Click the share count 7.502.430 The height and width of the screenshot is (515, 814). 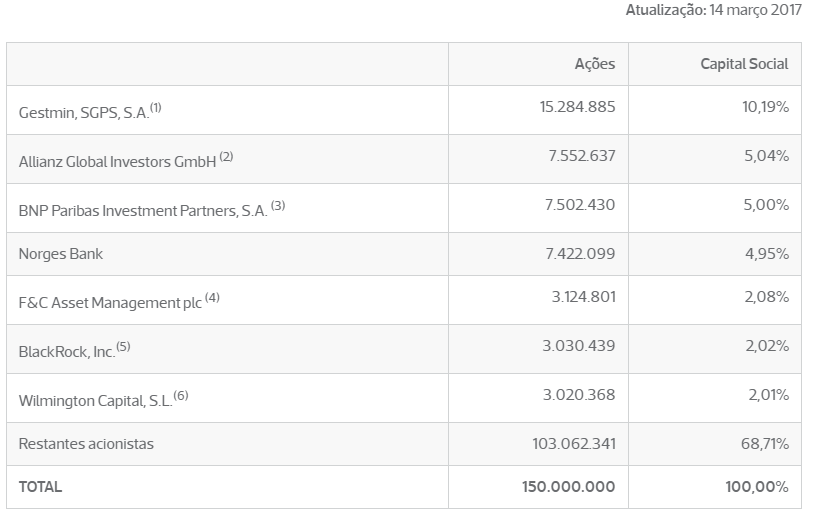tap(580, 205)
